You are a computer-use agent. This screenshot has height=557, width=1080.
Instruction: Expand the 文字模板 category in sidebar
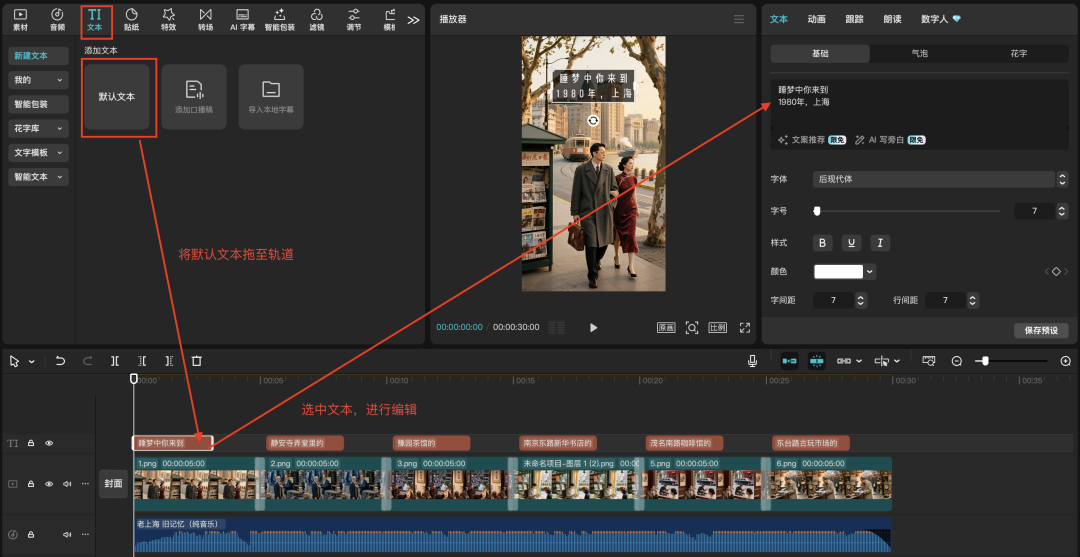(x=39, y=153)
